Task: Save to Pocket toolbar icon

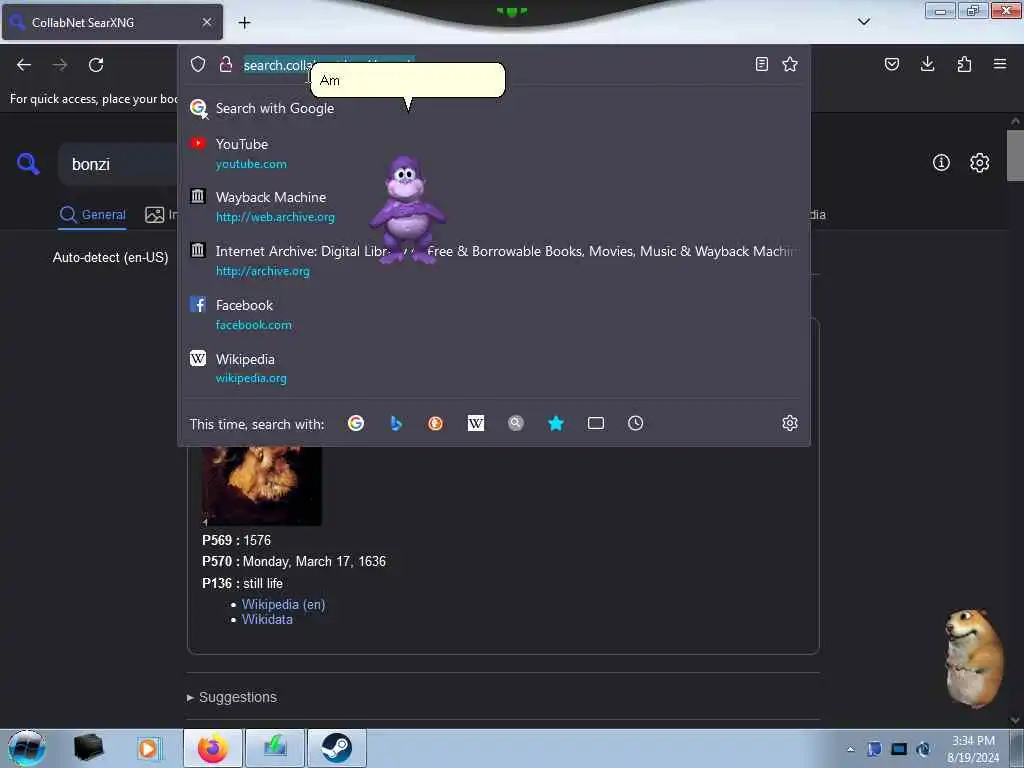Action: 892,64
